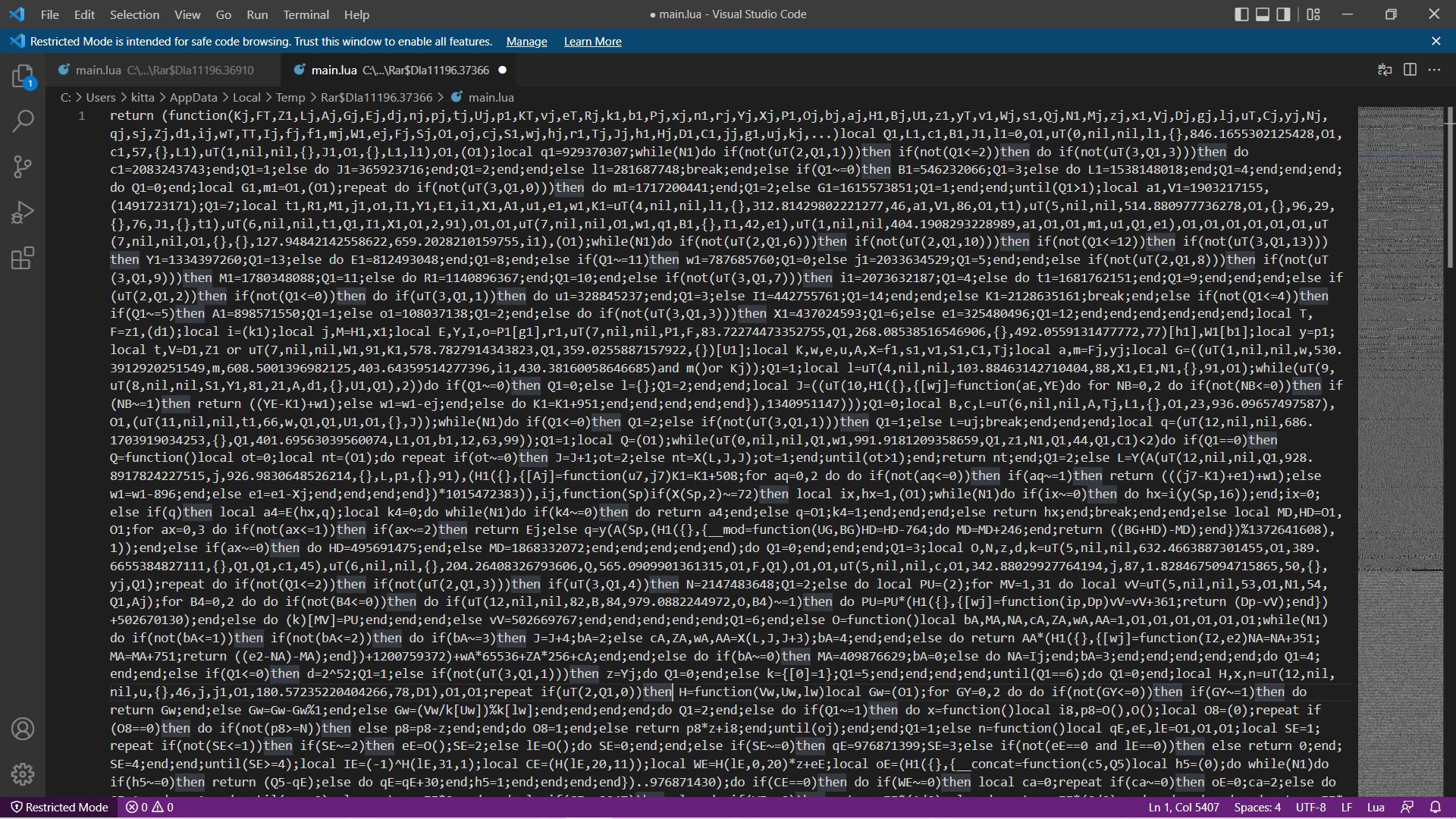The image size is (1456, 819).
Task: Open the Spaces: 4 indentation selector
Action: [1257, 807]
